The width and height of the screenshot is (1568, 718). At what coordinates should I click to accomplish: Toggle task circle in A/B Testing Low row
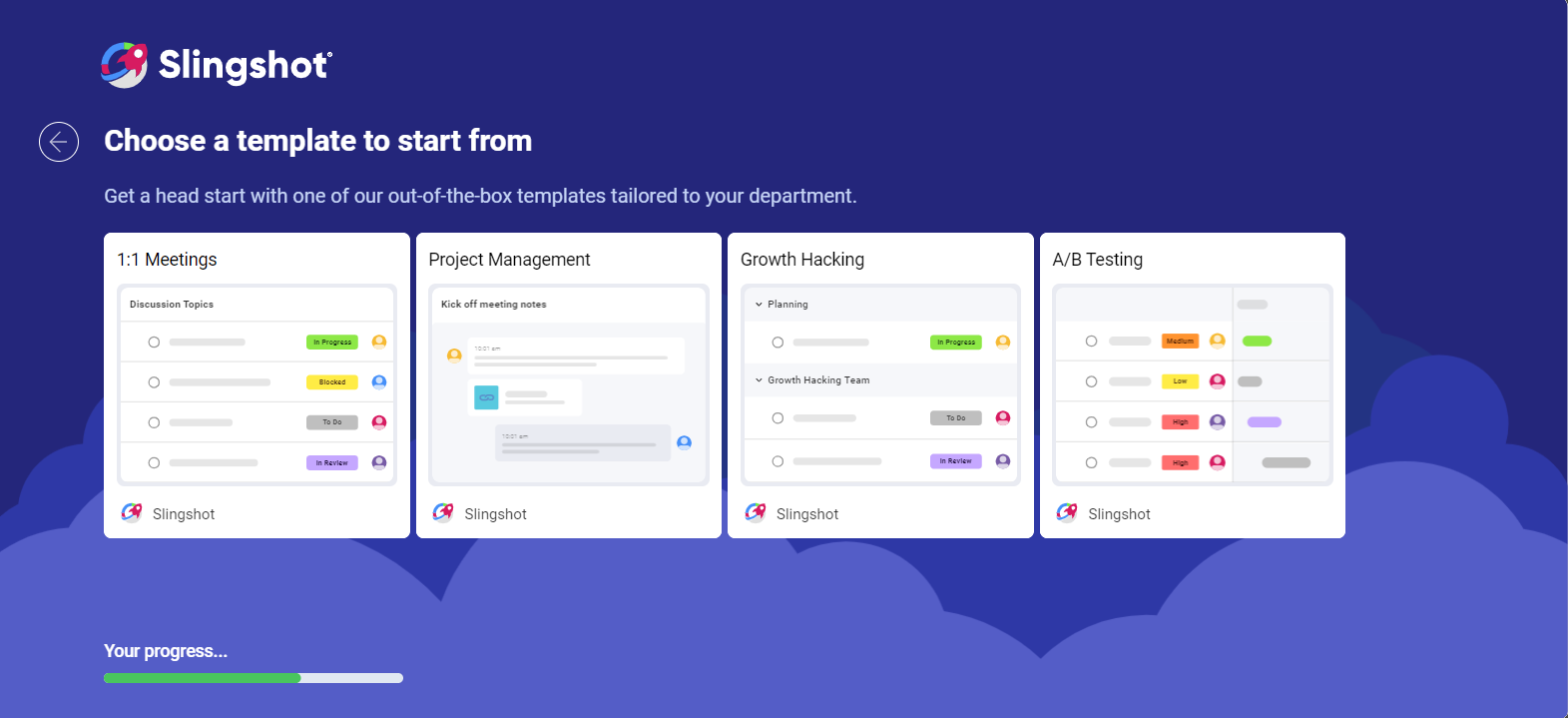[1091, 381]
